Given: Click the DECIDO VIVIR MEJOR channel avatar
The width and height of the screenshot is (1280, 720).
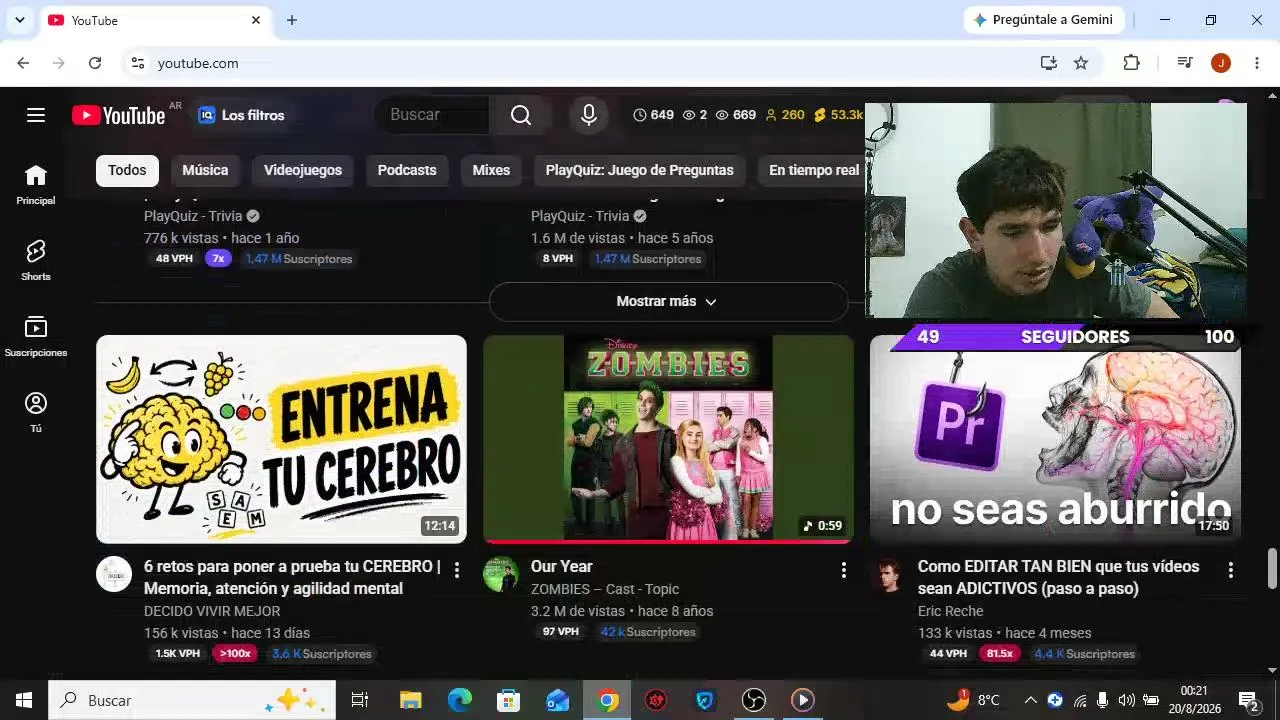Looking at the screenshot, I should [x=114, y=574].
